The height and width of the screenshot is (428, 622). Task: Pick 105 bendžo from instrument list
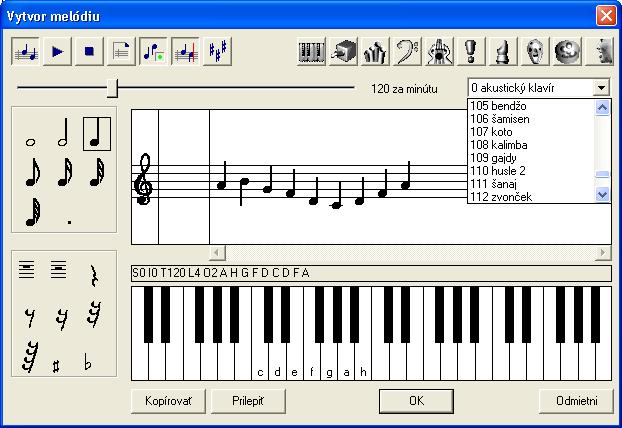pos(532,106)
